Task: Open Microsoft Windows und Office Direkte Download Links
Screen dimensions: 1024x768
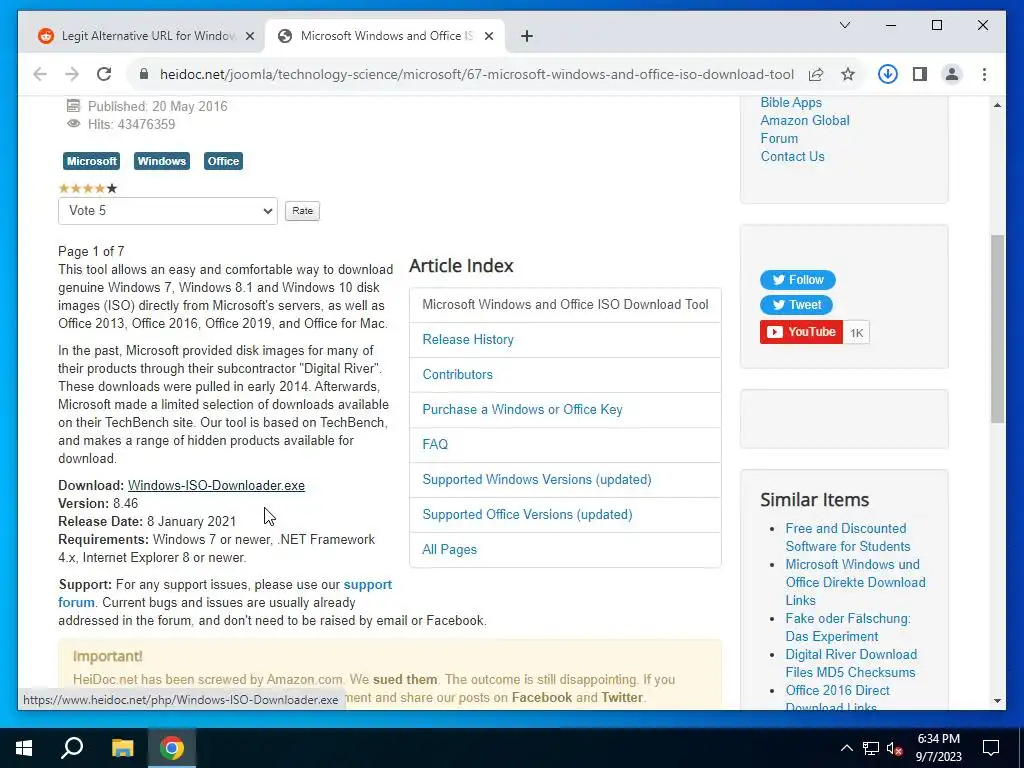Action: click(856, 583)
